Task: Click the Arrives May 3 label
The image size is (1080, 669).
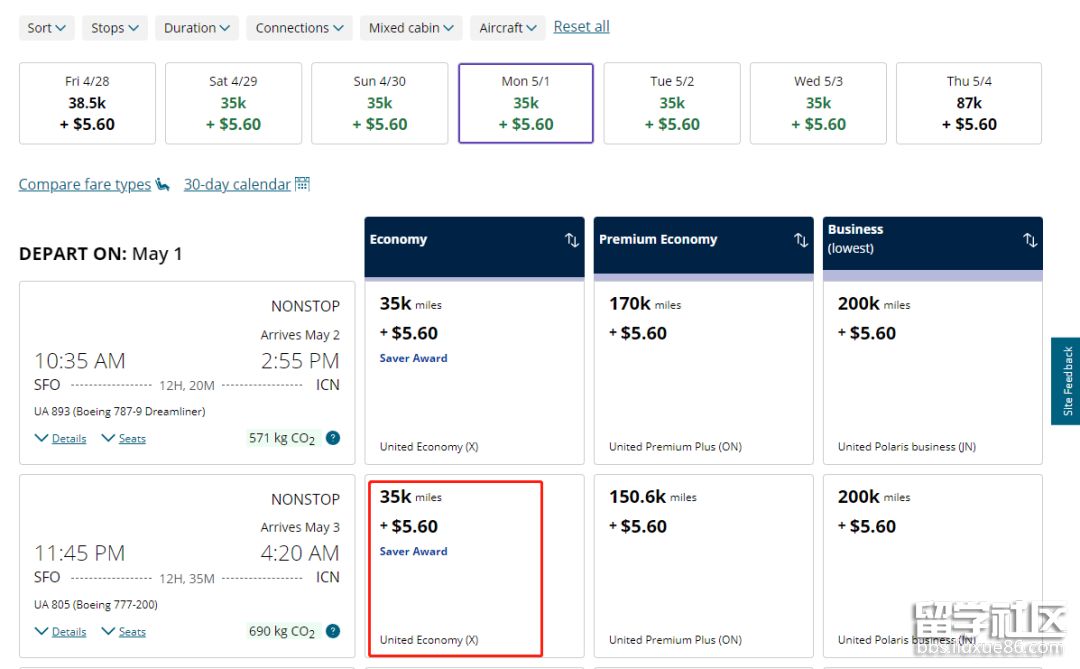Action: point(300,527)
